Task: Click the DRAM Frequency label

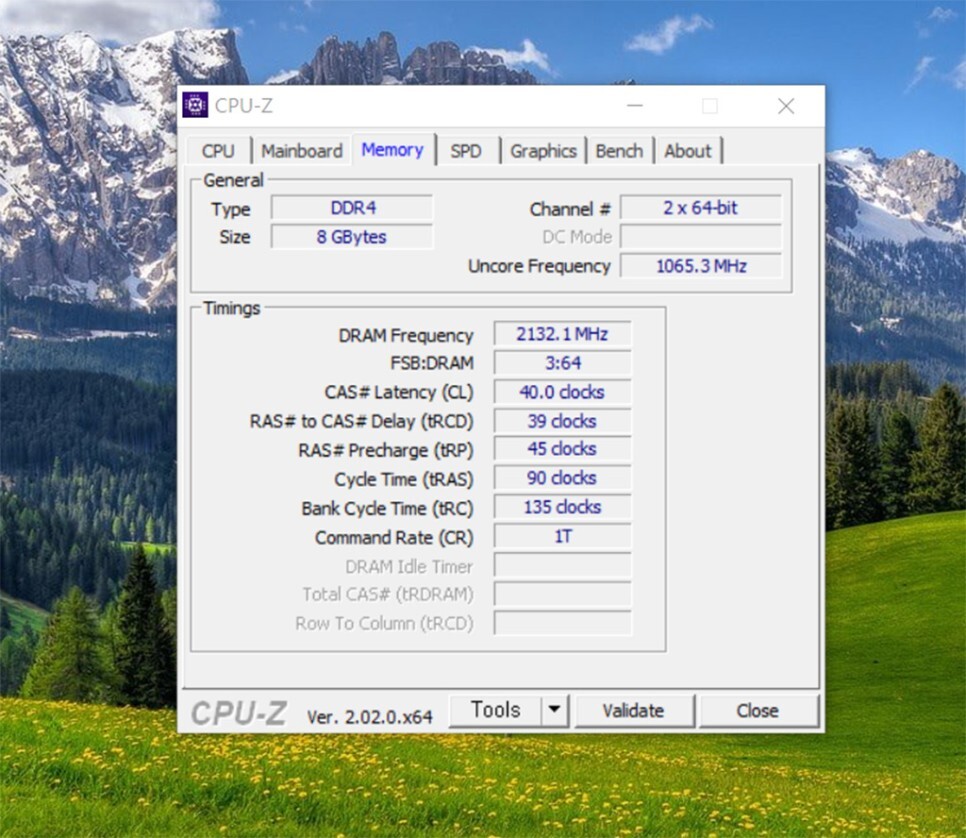Action: [406, 336]
